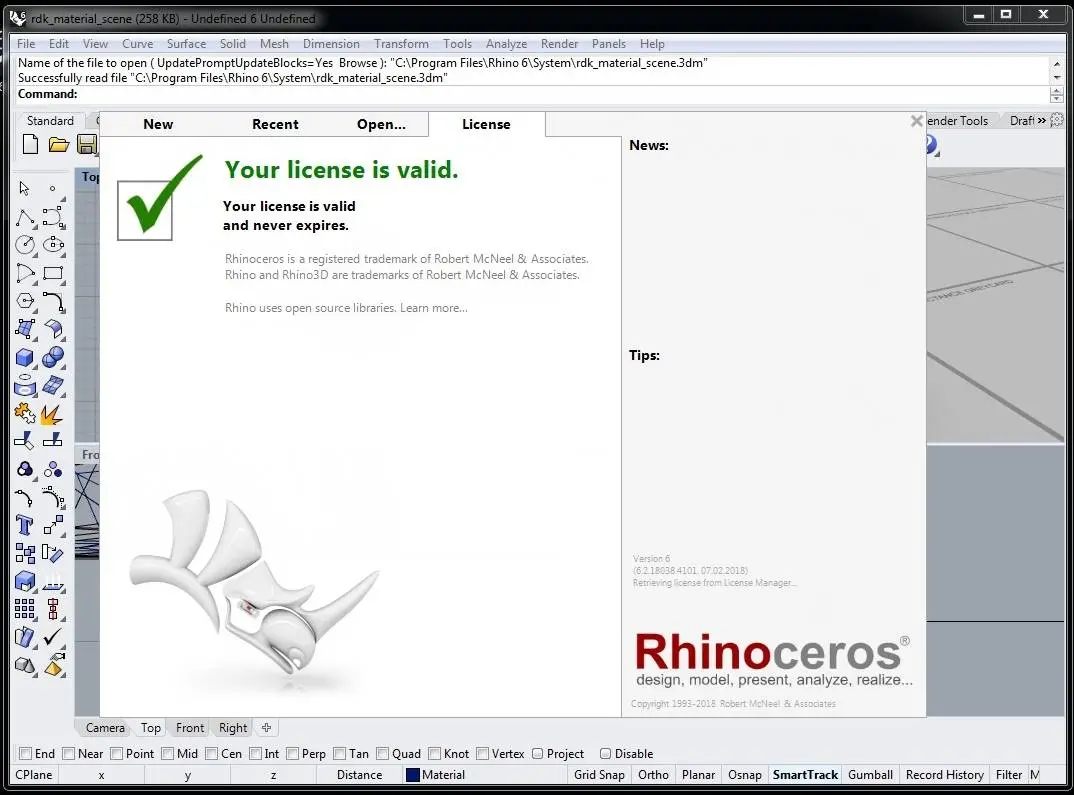Open the Analyze menu
This screenshot has width=1074, height=795.
point(506,44)
